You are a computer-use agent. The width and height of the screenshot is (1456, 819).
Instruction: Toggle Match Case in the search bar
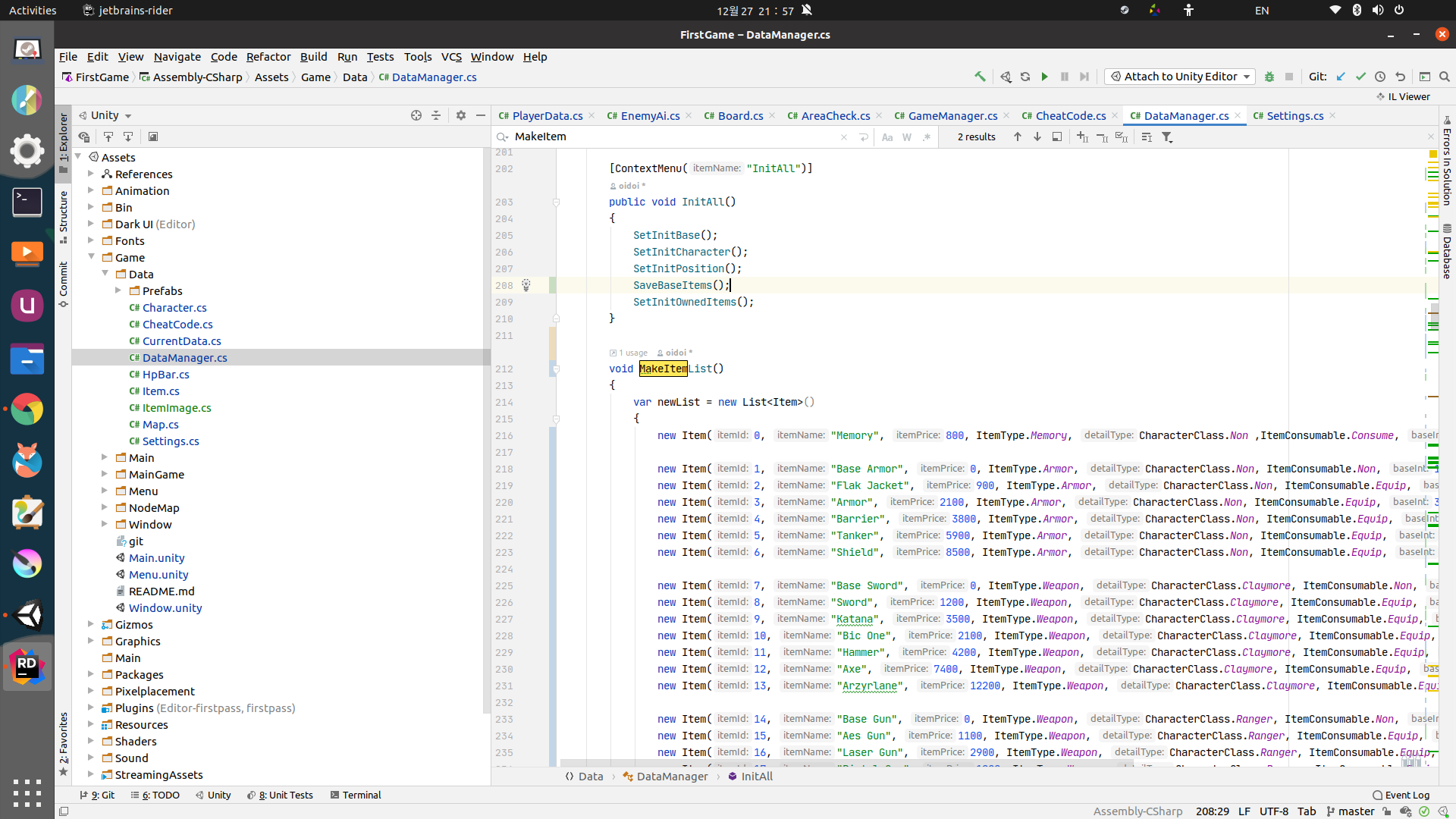coord(887,137)
